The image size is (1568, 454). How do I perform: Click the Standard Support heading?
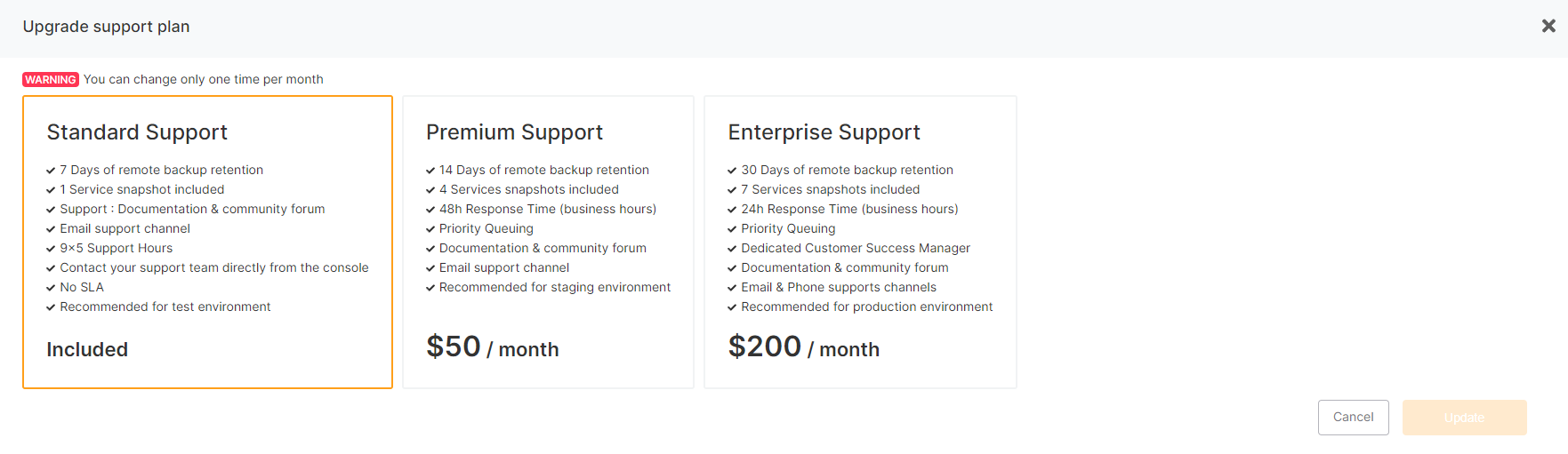point(137,132)
